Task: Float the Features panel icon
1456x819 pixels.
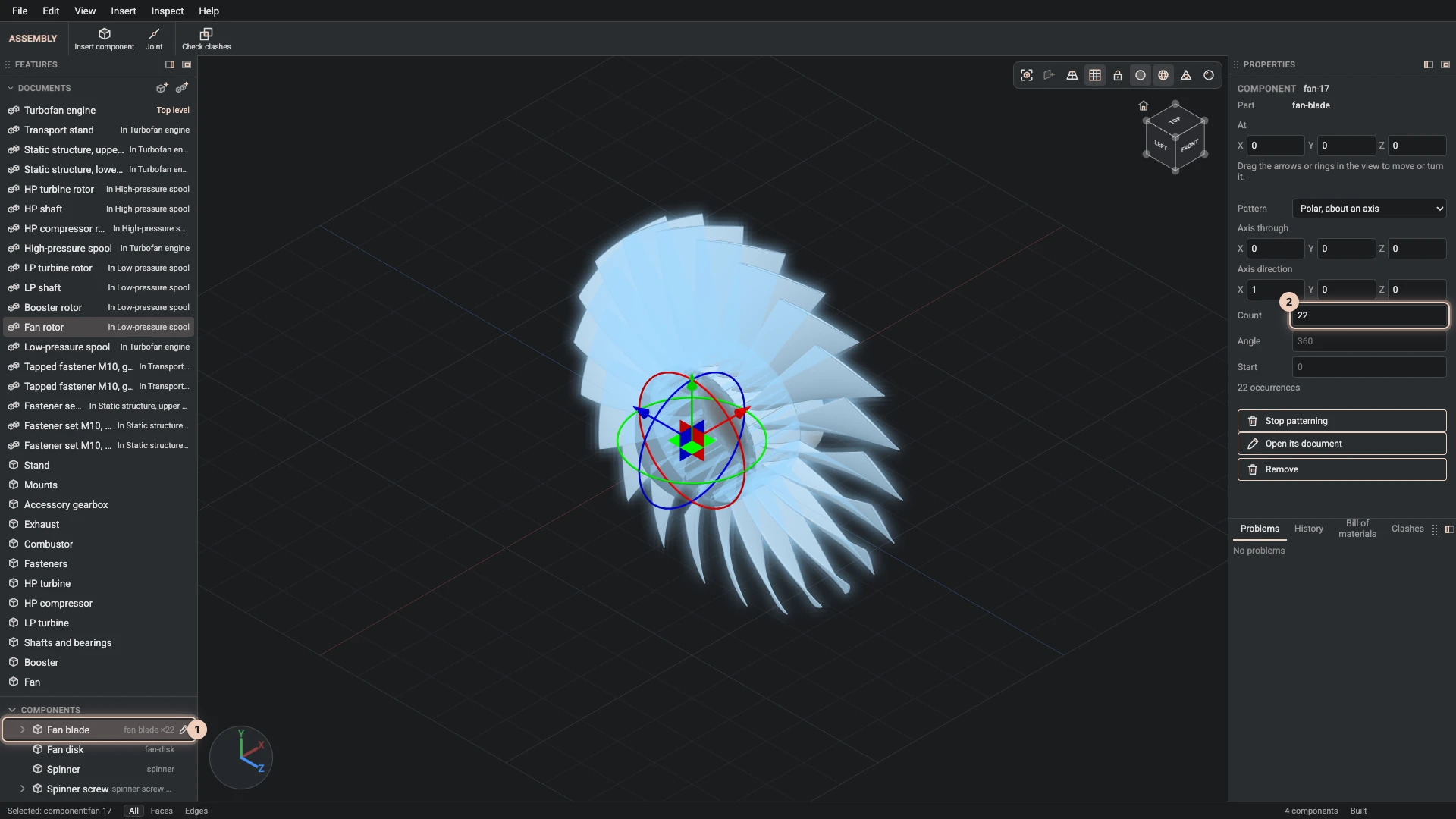Action: [187, 64]
